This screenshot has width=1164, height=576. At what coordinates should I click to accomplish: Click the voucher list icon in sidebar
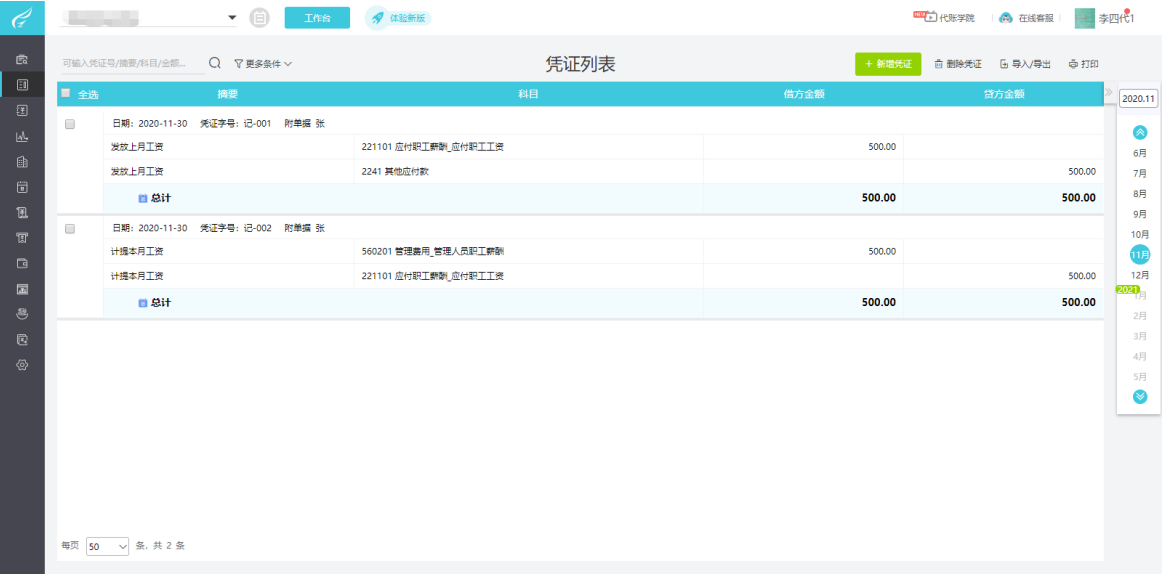[x=22, y=85]
